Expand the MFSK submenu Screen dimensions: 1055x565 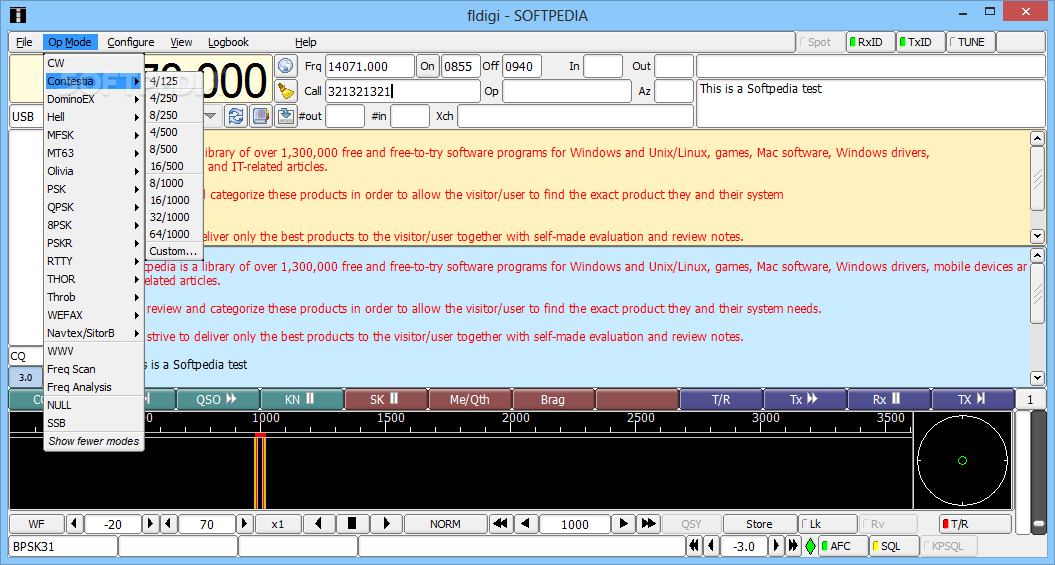94,135
